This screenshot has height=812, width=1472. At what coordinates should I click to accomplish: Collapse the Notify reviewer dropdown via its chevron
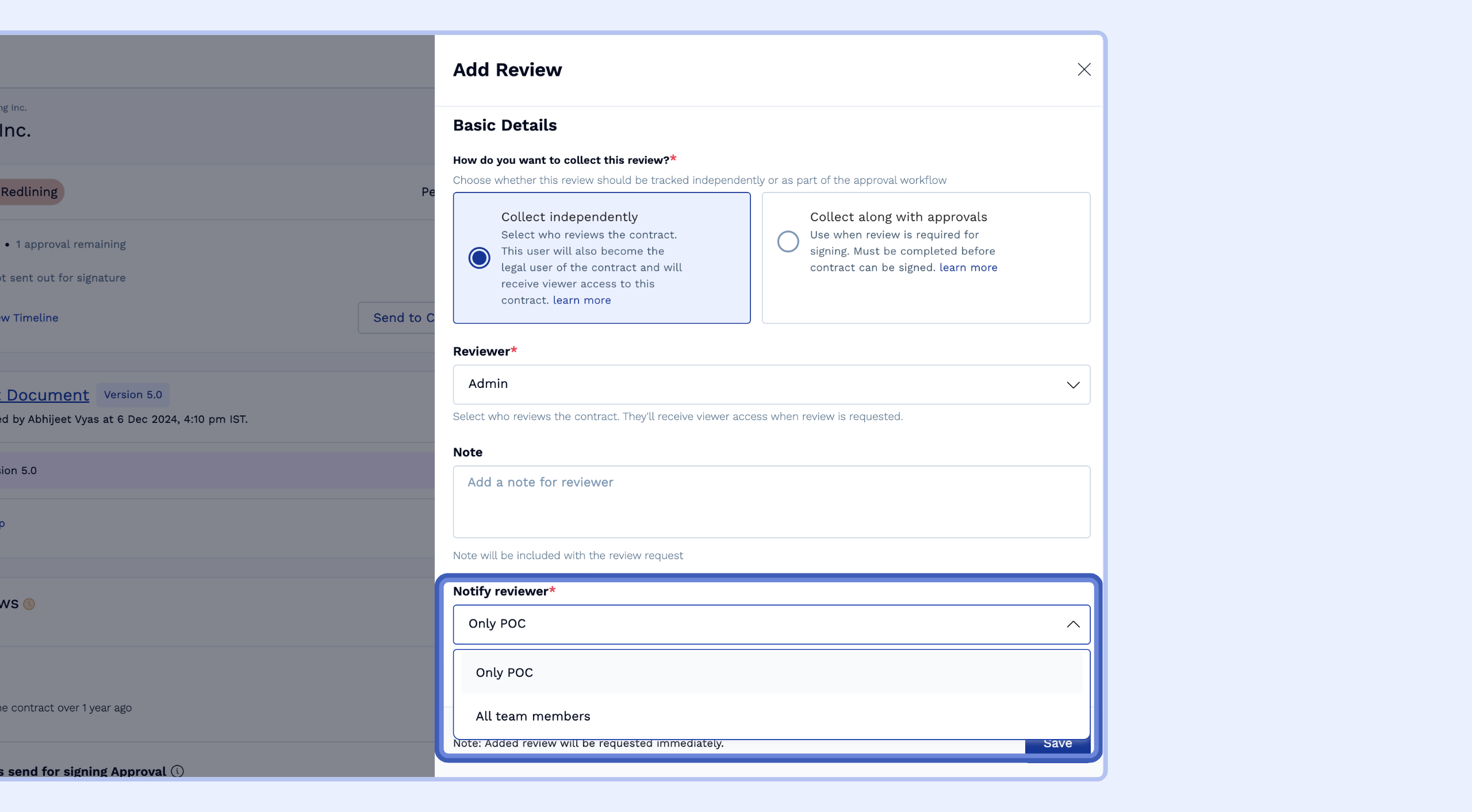(x=1073, y=624)
